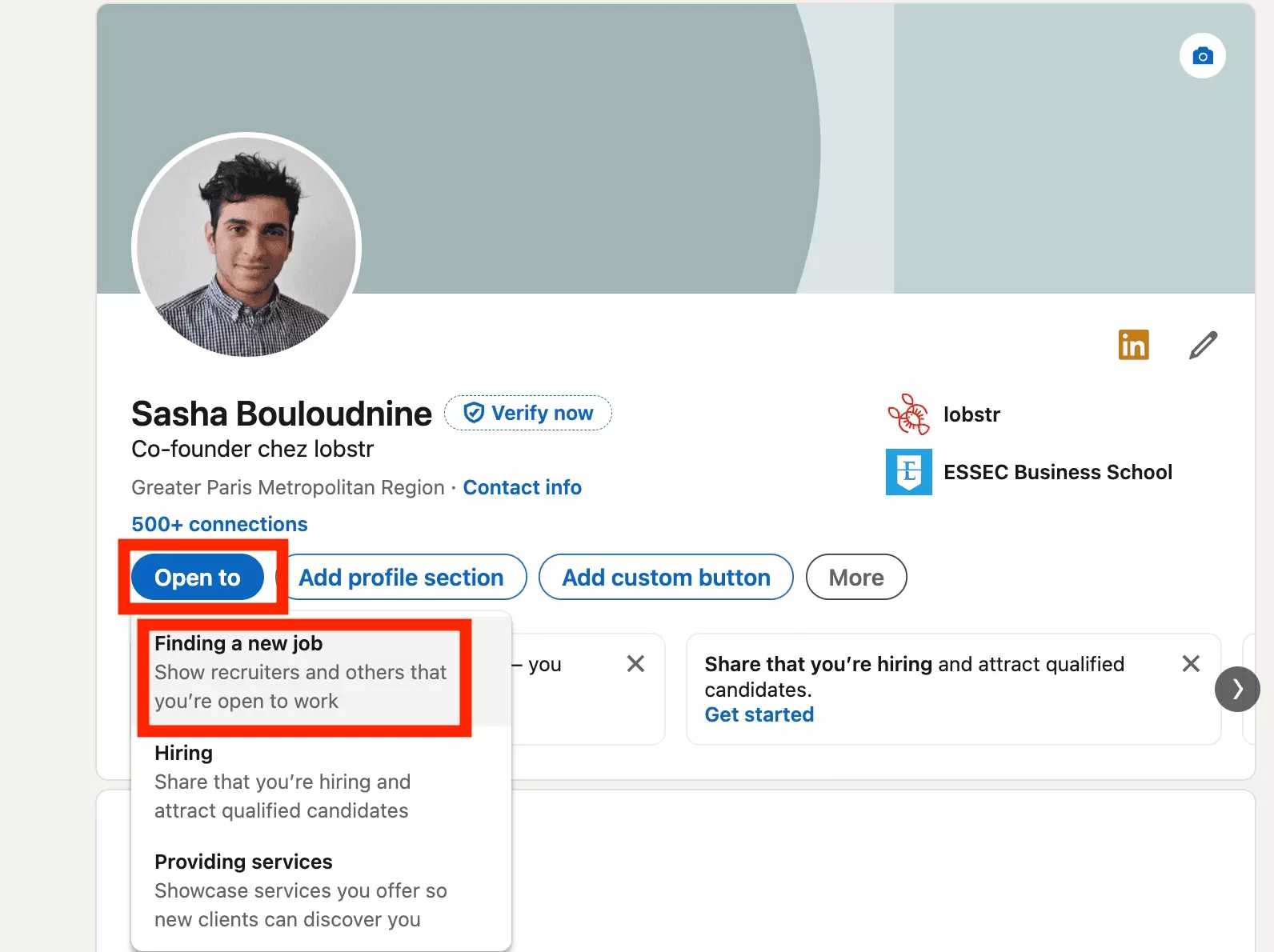1274x952 pixels.
Task: Dismiss the hiring suggestion card
Action: pos(1191,663)
